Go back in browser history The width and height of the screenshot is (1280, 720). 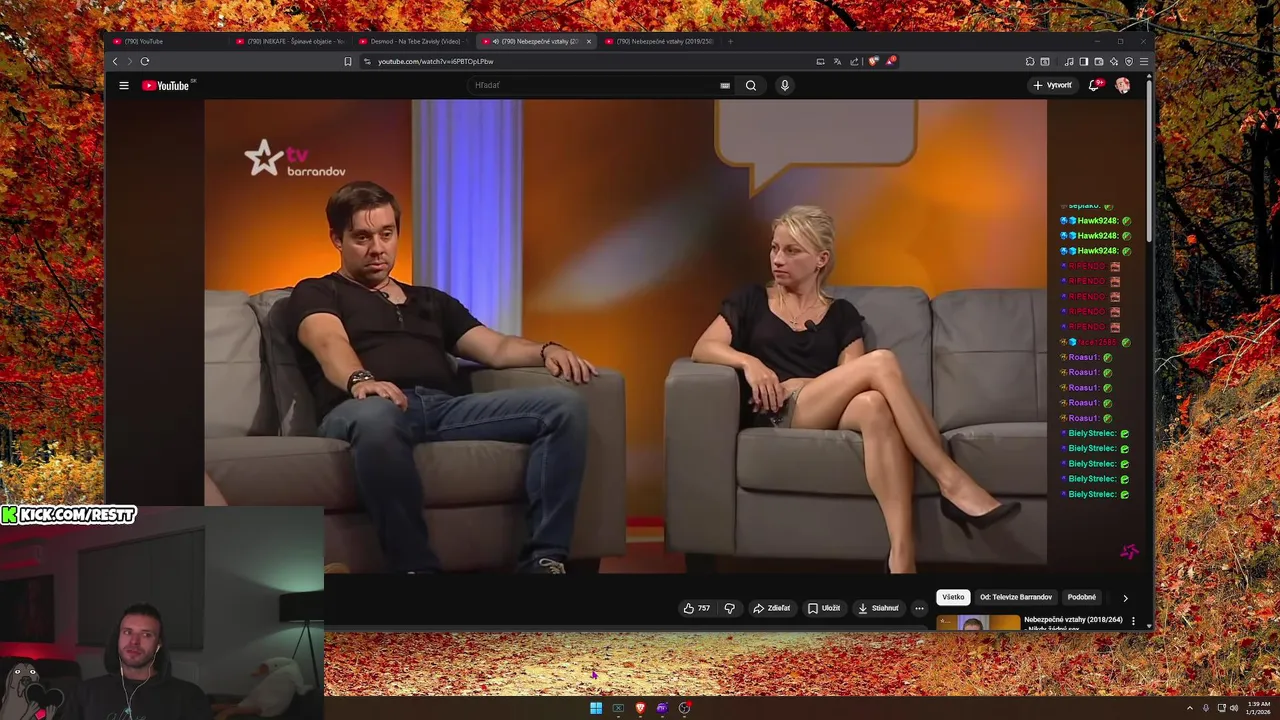tap(115, 61)
